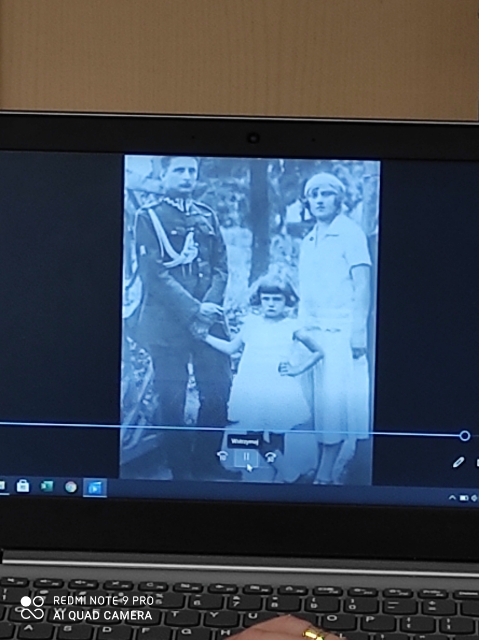The width and height of the screenshot is (479, 640).
Task: Launch Google Chrome from the taskbar
Action: coord(71,487)
